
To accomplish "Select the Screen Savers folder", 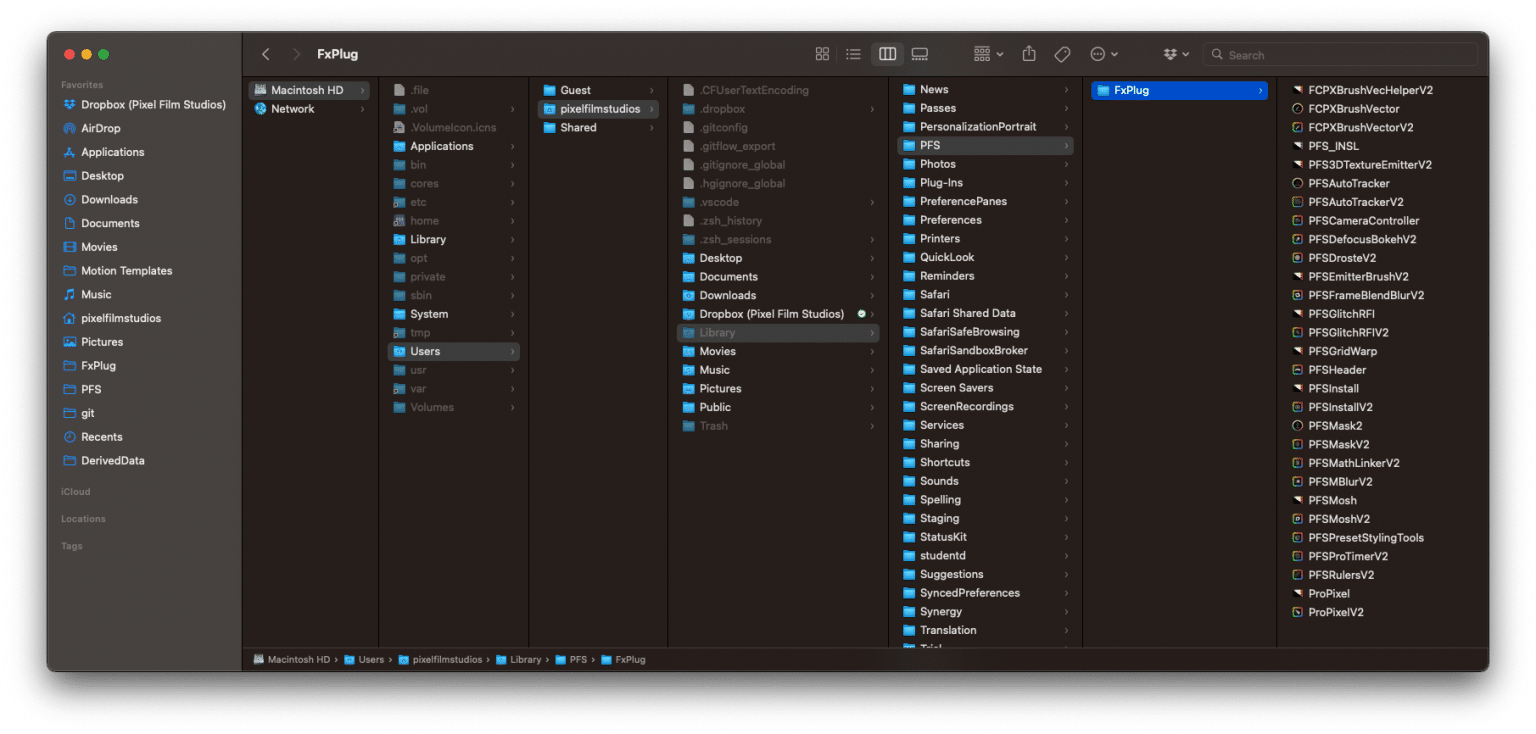I will coord(985,388).
